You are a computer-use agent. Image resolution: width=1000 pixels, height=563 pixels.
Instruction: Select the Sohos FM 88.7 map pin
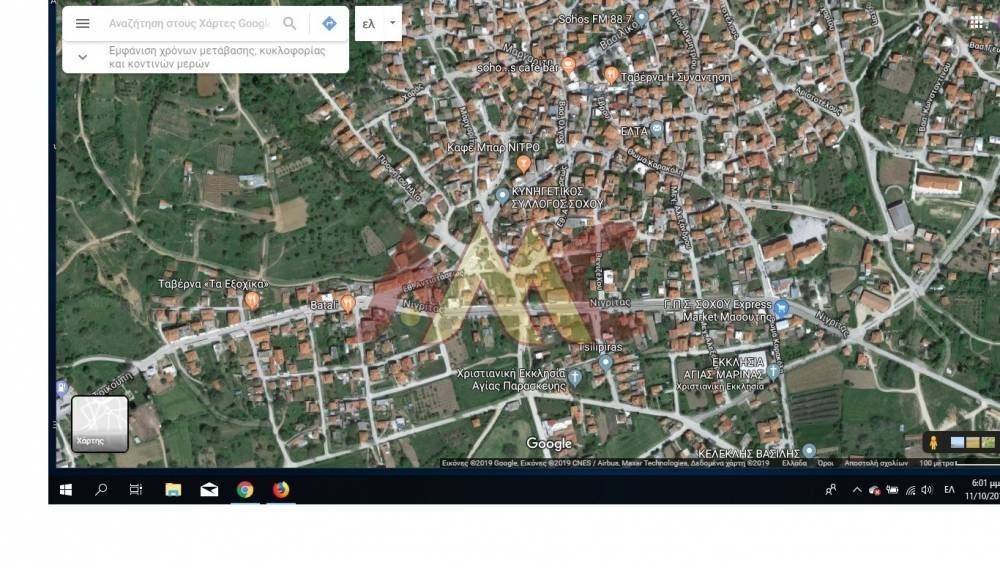point(641,18)
